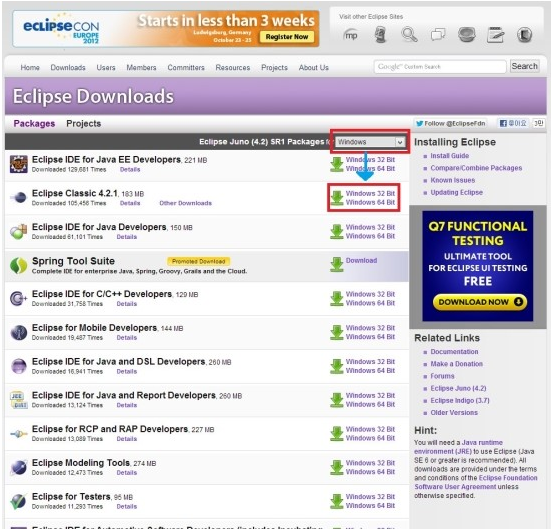Open the Resources menu item
Screen dimensions: 554x532
pyautogui.click(x=233, y=67)
